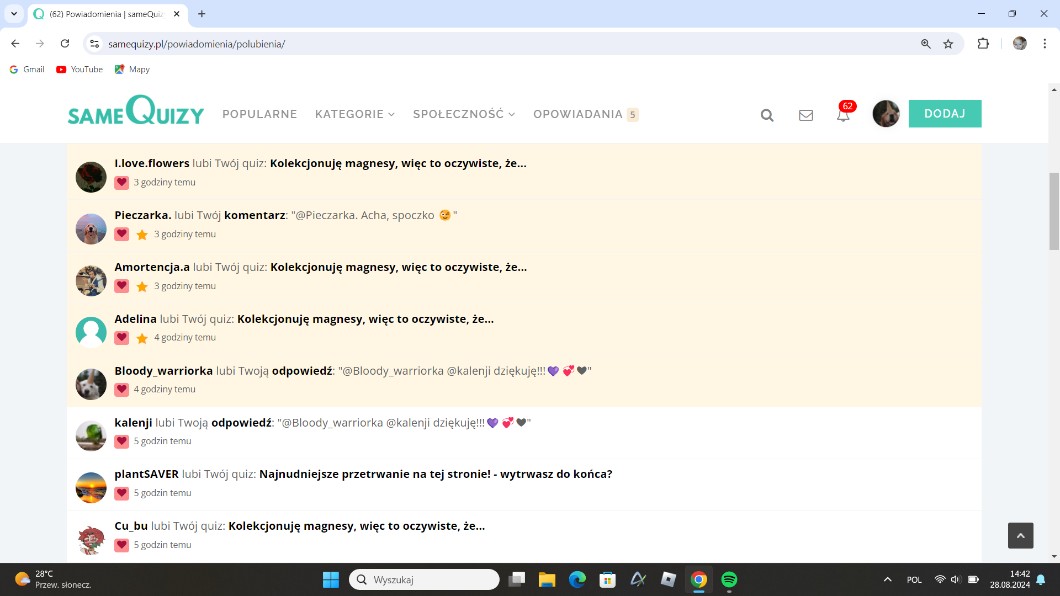The image size is (1060, 596).
Task: Open the Chrome tab search dropdown arrow
Action: click(14, 14)
